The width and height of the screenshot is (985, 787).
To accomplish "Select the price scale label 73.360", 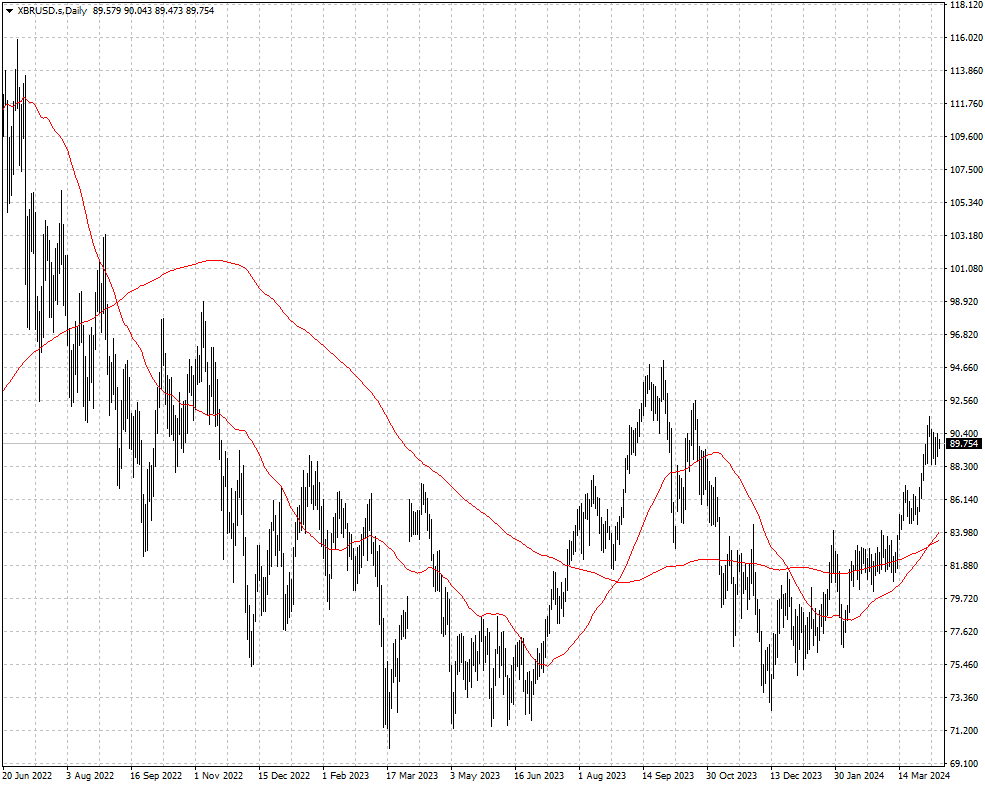I will (964, 697).
